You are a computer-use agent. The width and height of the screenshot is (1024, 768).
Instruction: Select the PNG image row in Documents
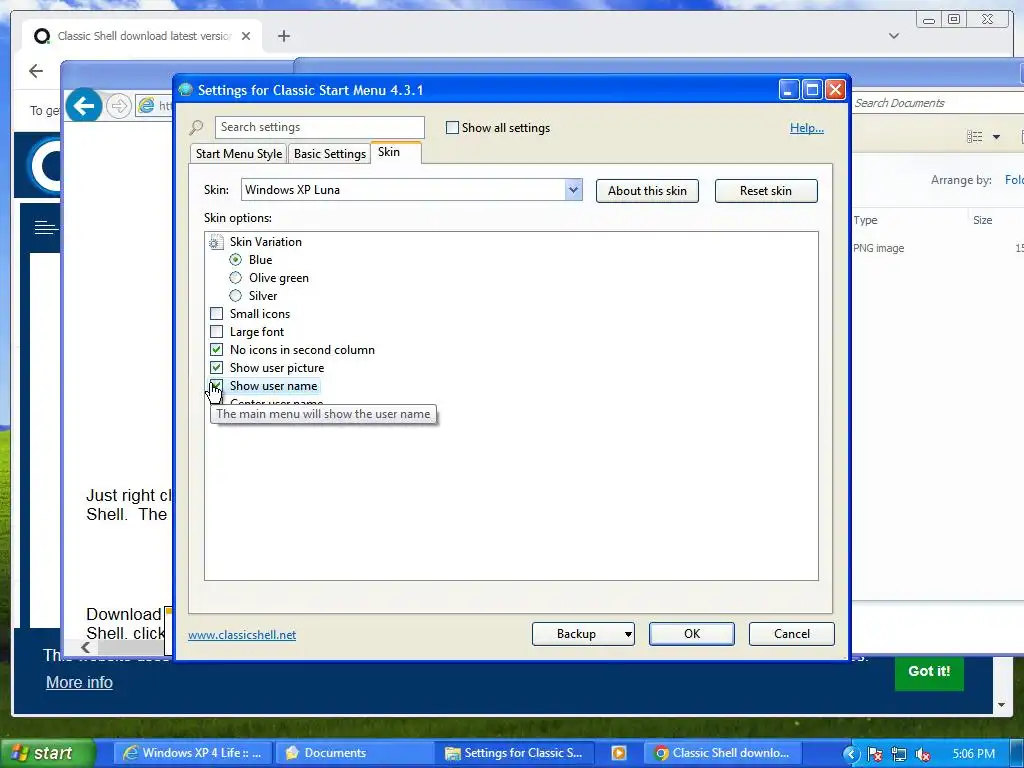[937, 248]
